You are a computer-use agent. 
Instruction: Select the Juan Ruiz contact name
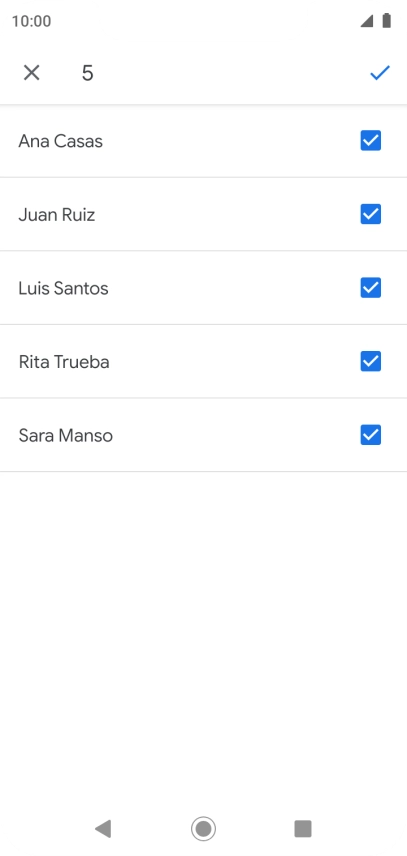[57, 215]
